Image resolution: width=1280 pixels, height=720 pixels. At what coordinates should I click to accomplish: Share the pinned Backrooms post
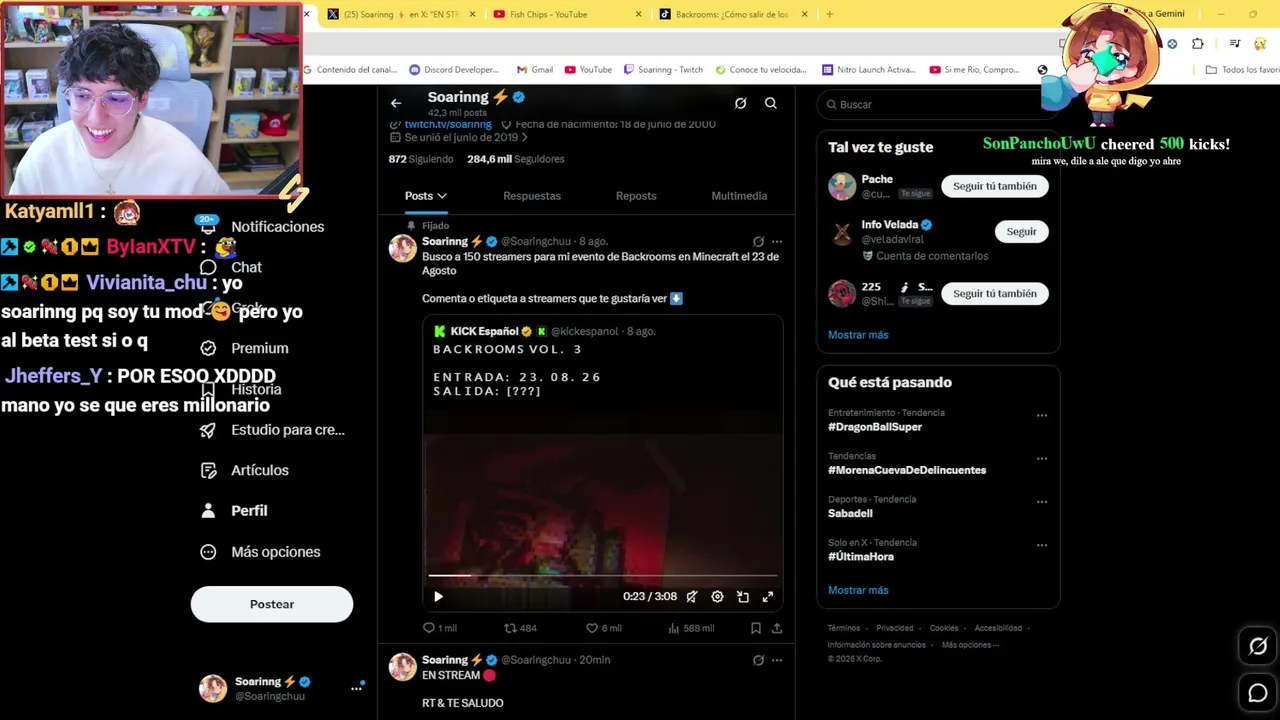(777, 628)
